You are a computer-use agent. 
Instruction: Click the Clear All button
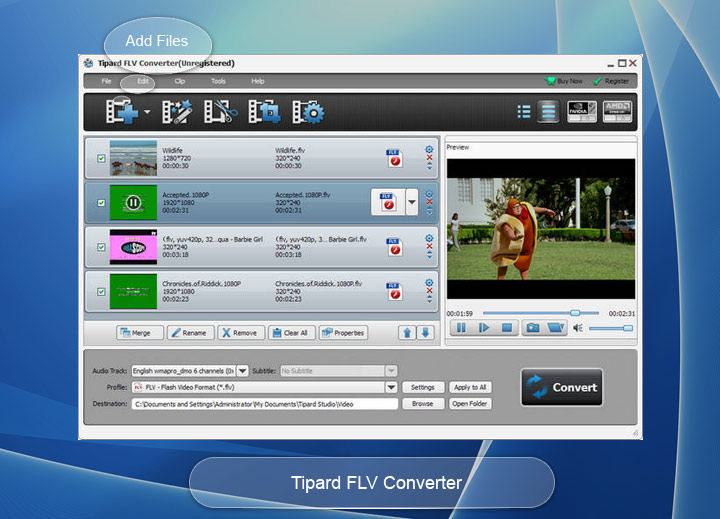click(292, 333)
